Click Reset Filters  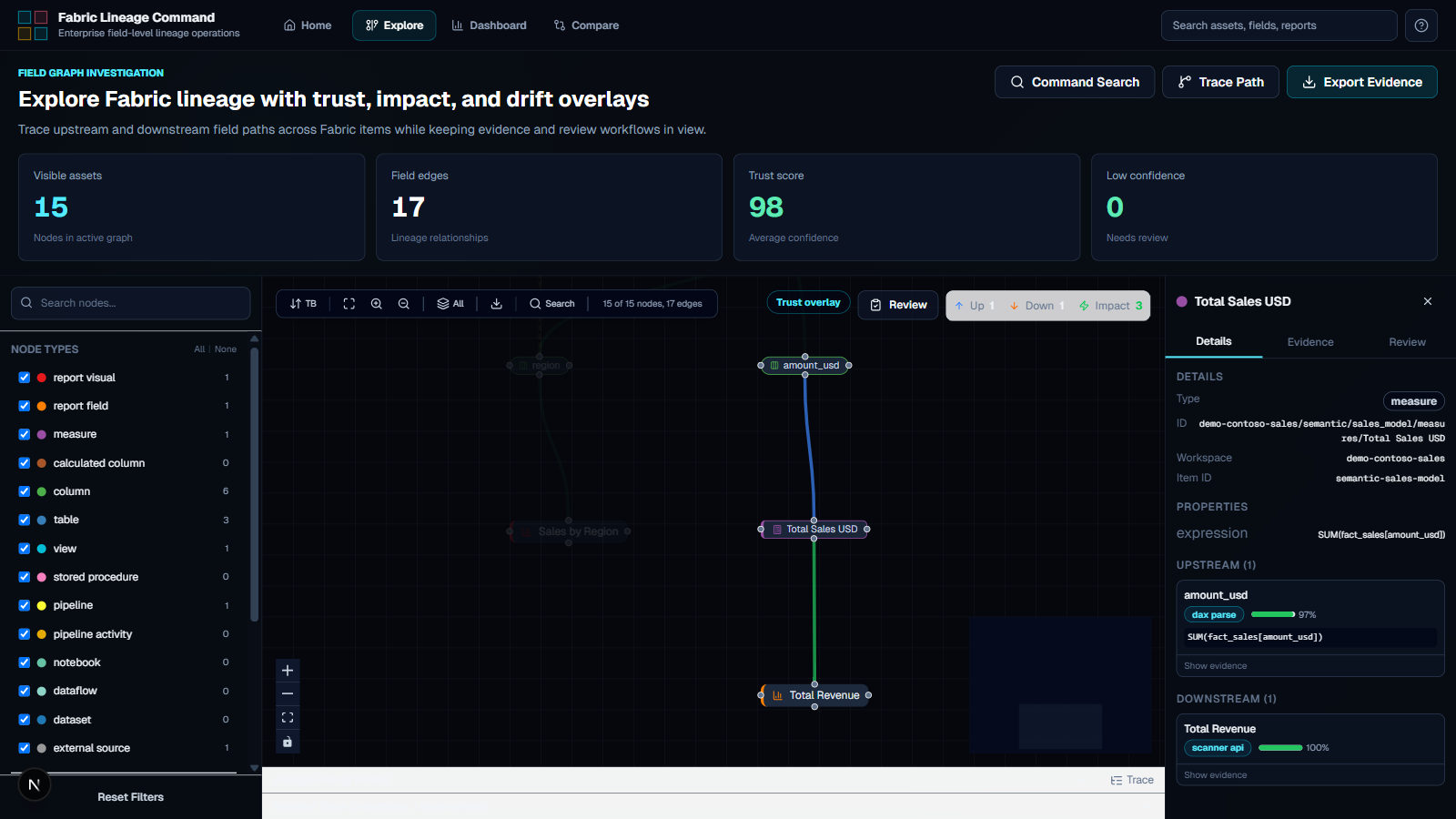coord(131,797)
